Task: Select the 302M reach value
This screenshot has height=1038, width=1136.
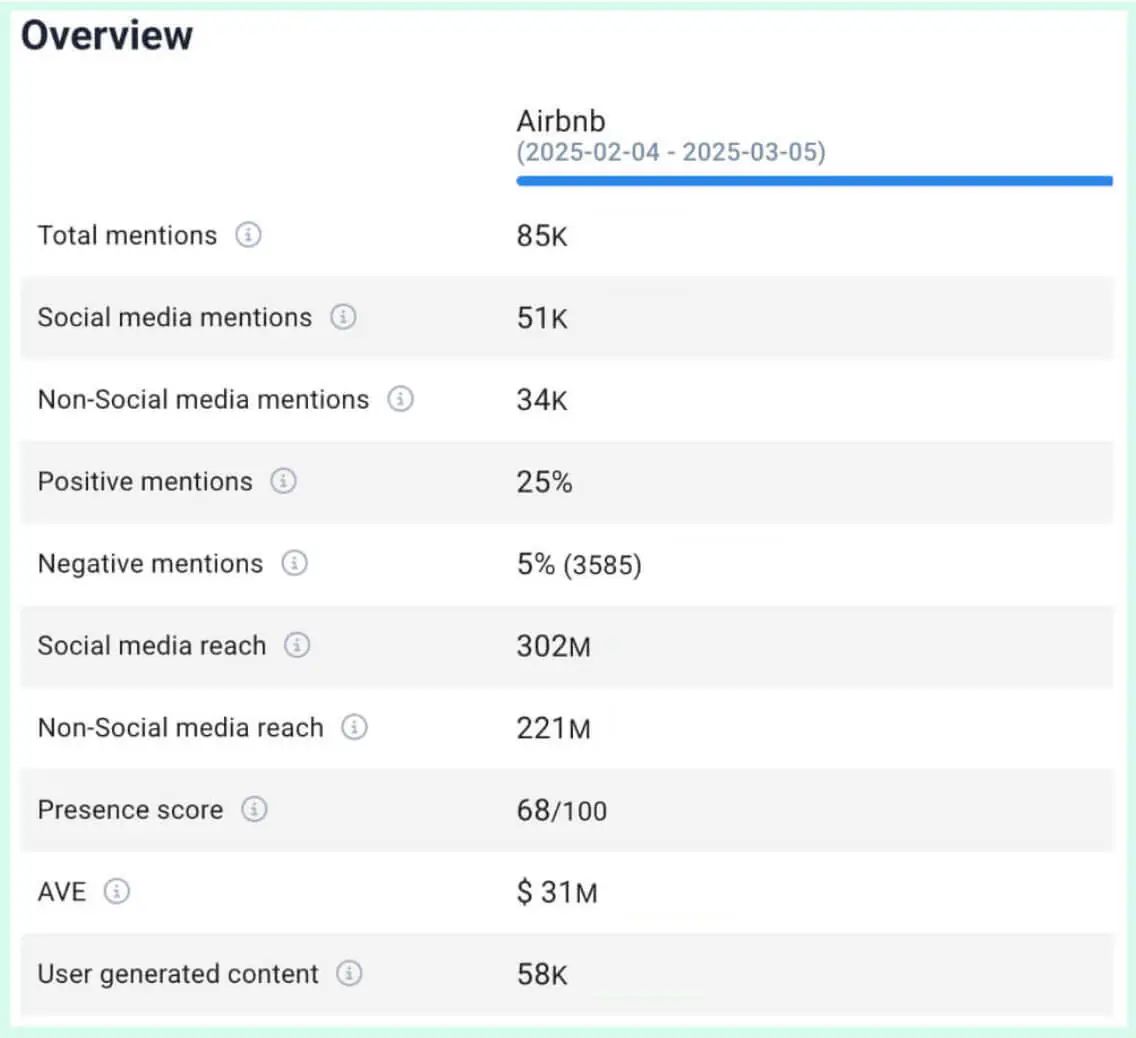Action: 554,646
